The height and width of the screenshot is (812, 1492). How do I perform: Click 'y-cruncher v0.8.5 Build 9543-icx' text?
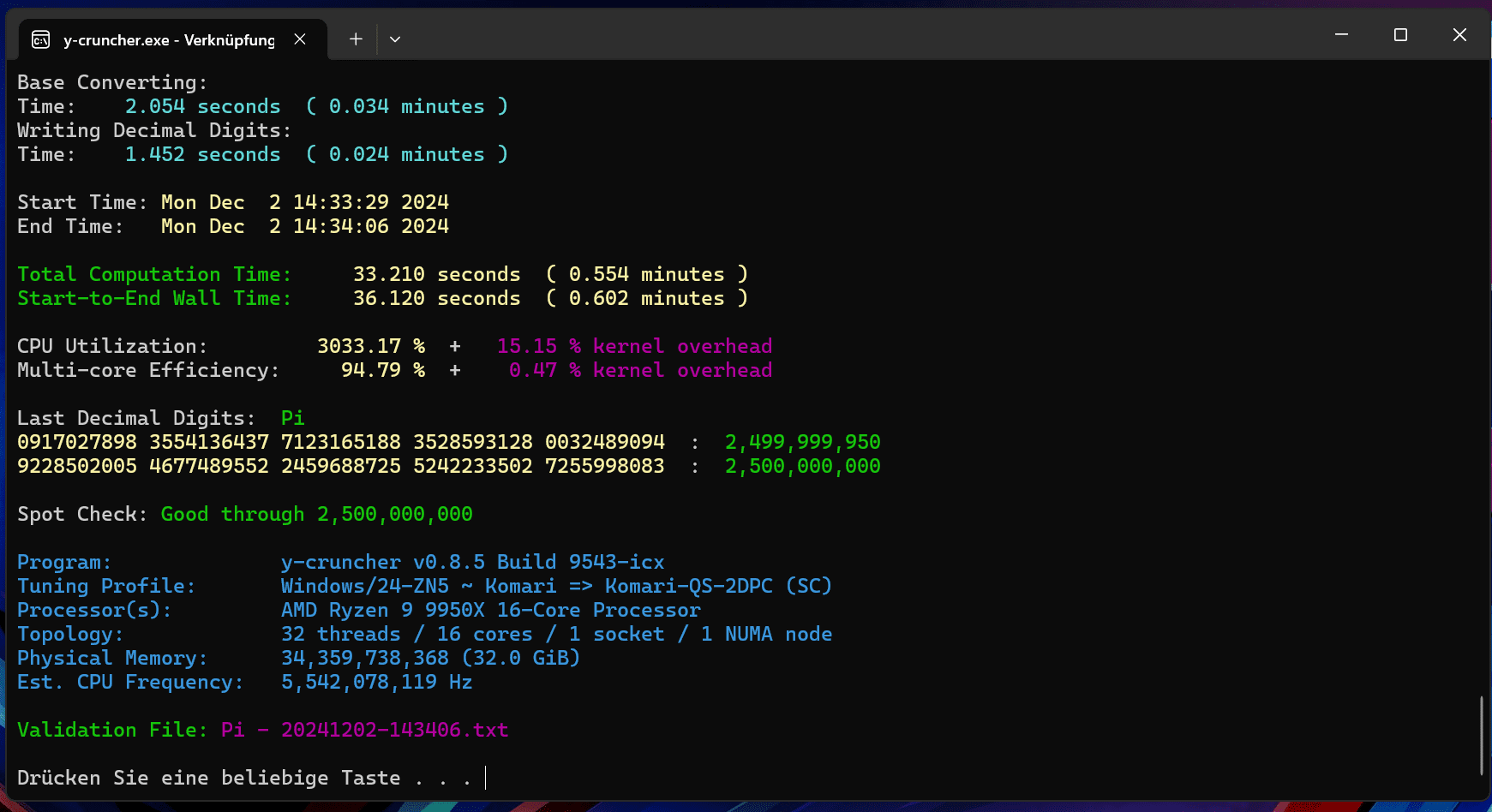pos(473,562)
